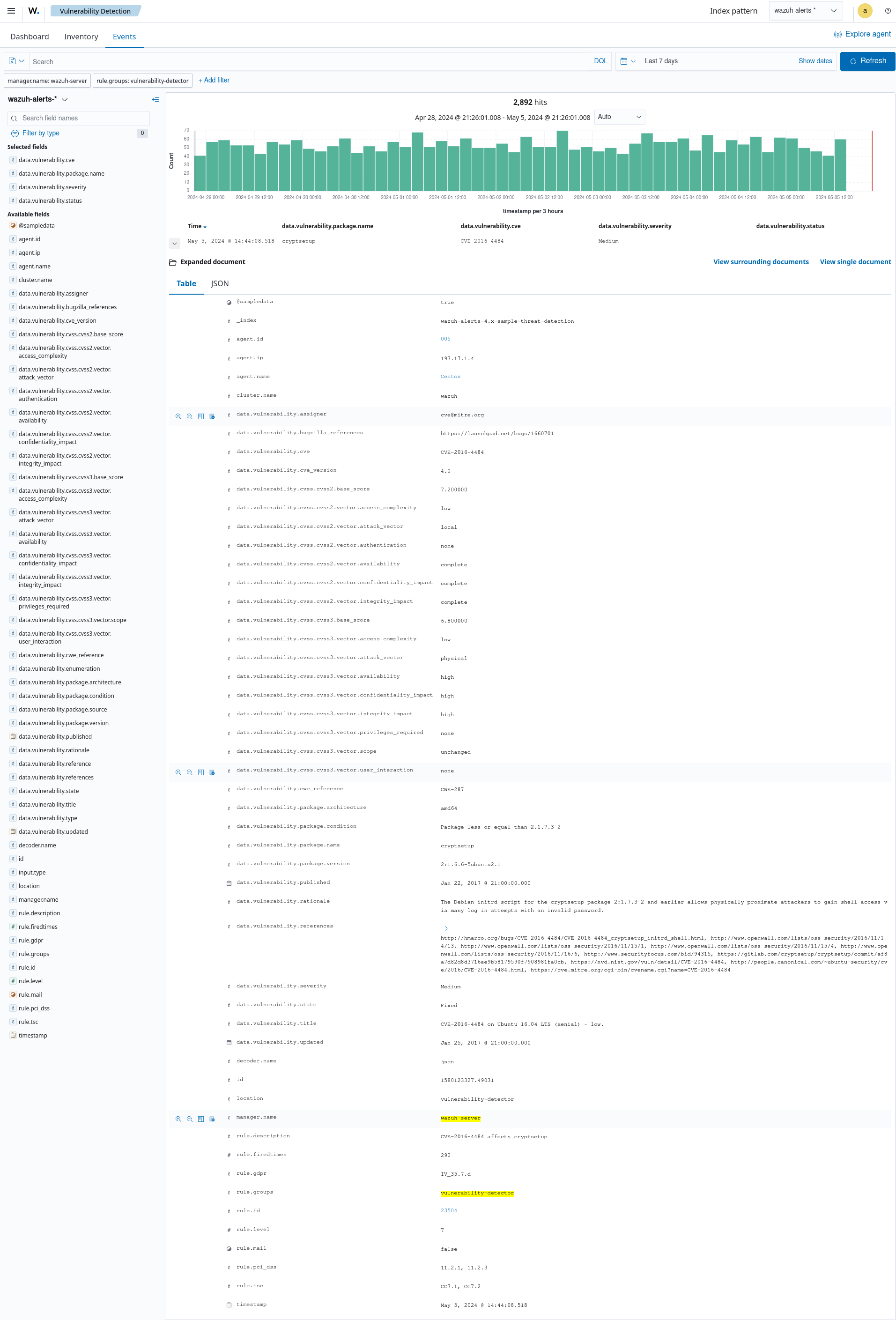Follow the Centos agent name link

point(450,376)
